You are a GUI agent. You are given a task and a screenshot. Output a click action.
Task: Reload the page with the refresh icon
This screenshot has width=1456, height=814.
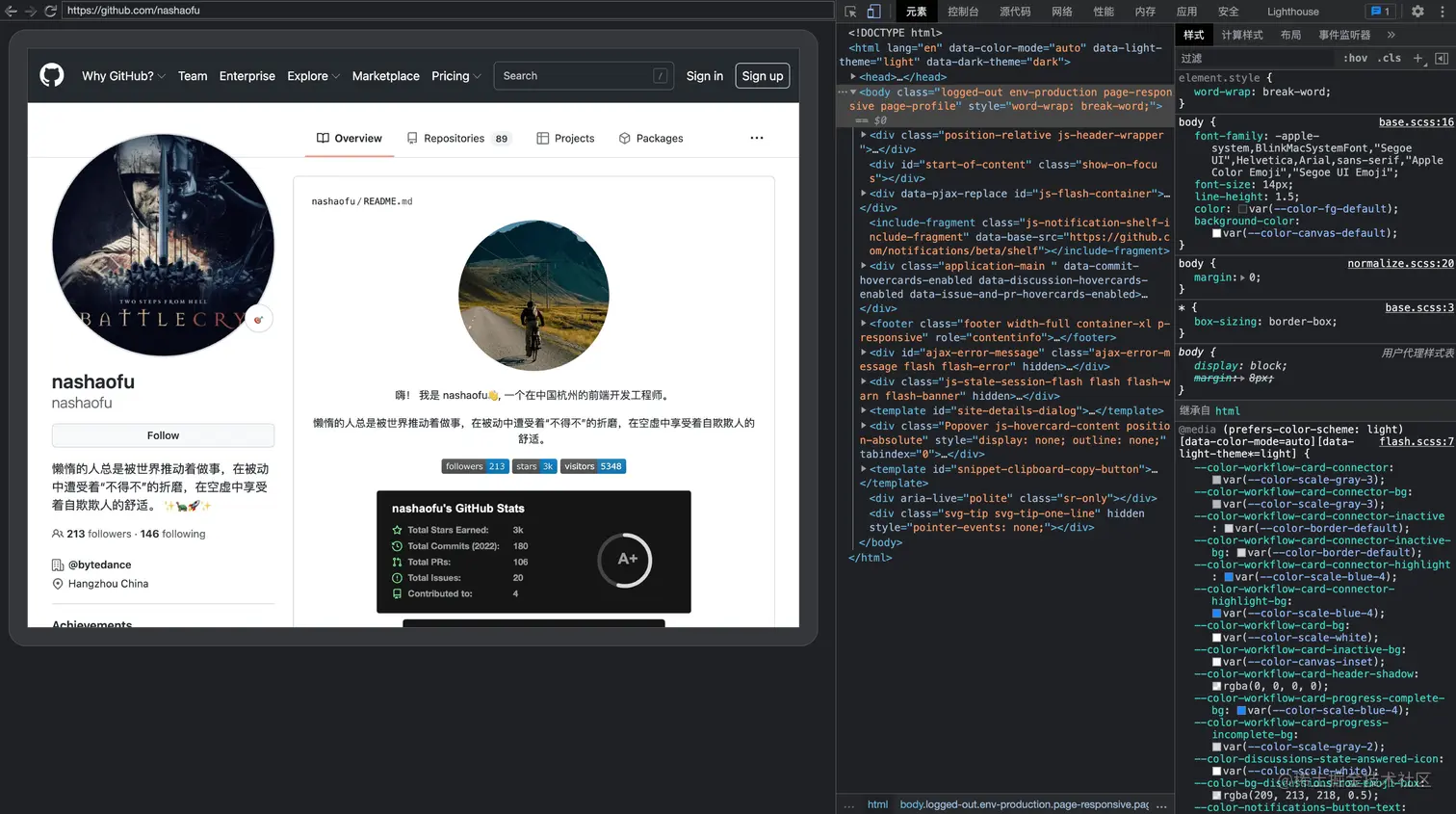pos(50,11)
